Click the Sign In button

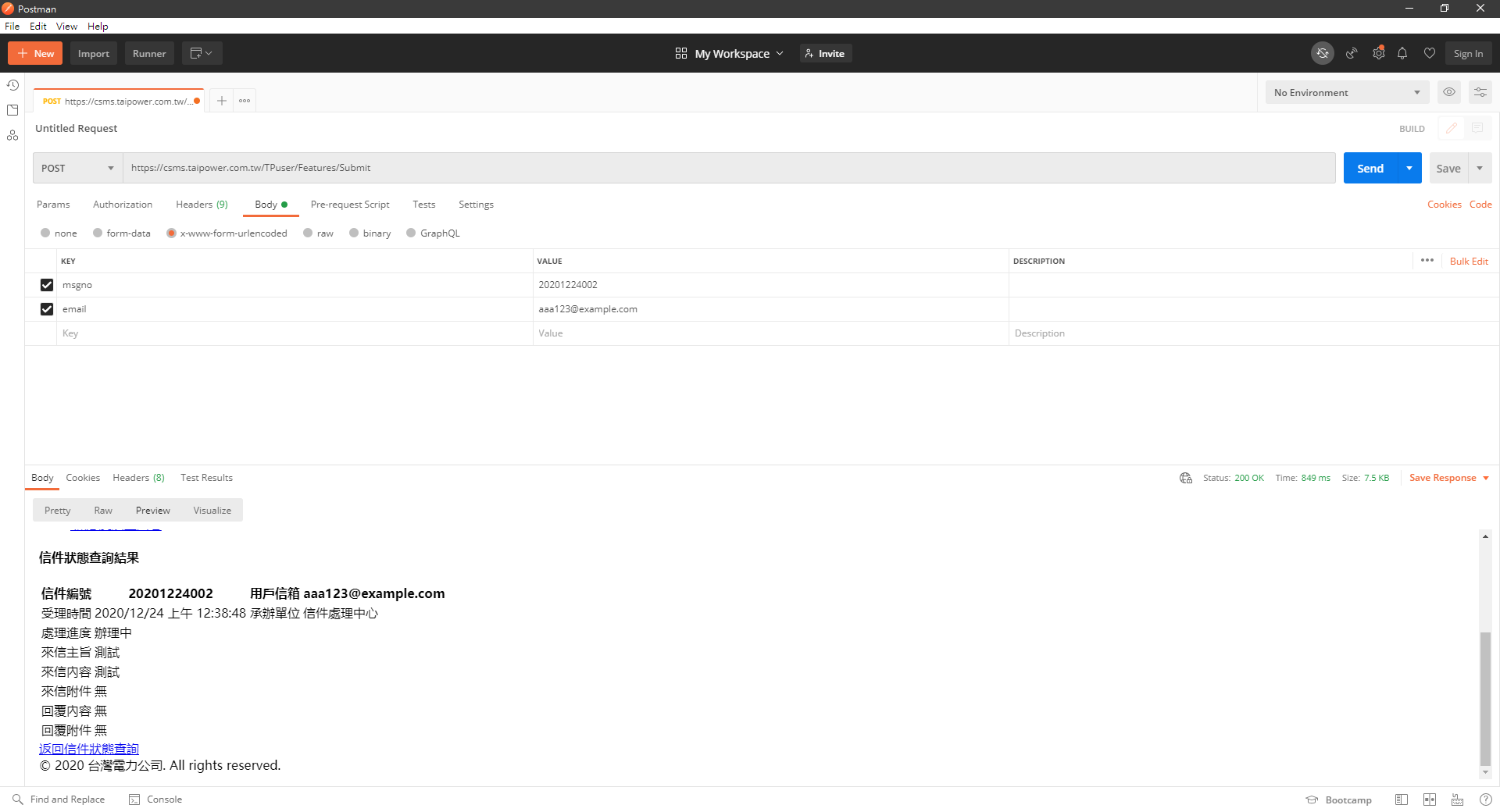coord(1468,53)
